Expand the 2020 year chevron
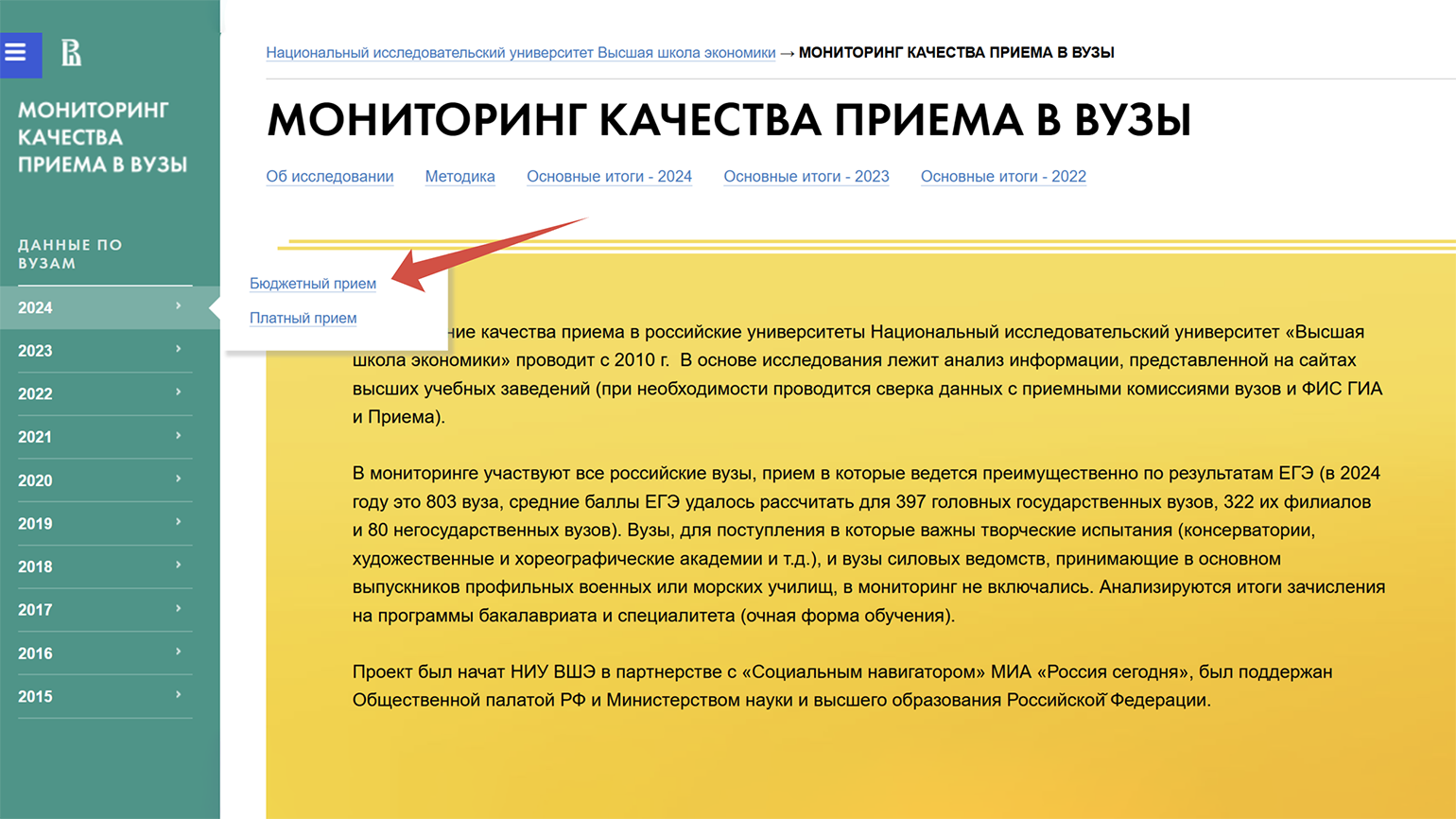1456x819 pixels. pyautogui.click(x=179, y=479)
